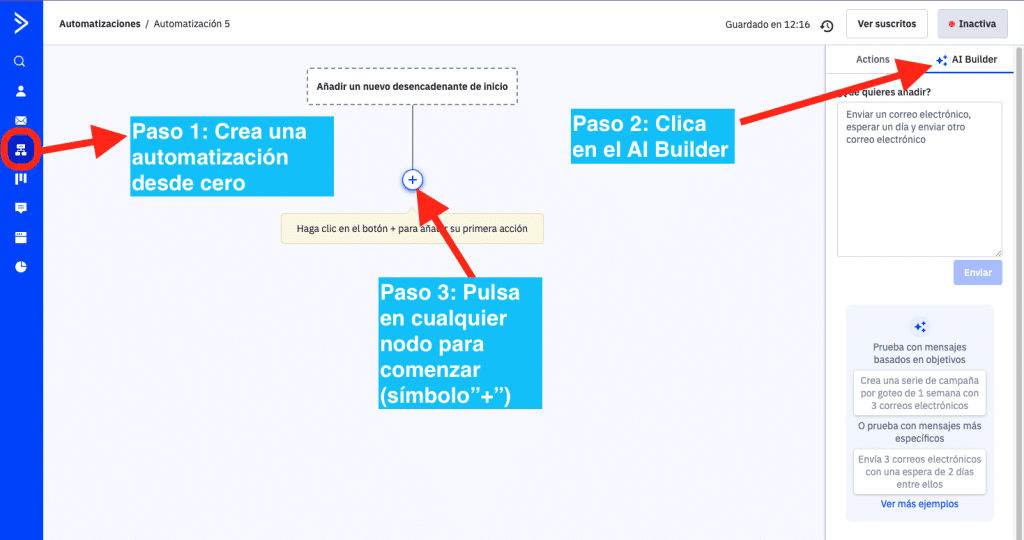Screen dimensions: 1024x540
Task: Focus the AI Builder prompt text area
Action: click(920, 179)
